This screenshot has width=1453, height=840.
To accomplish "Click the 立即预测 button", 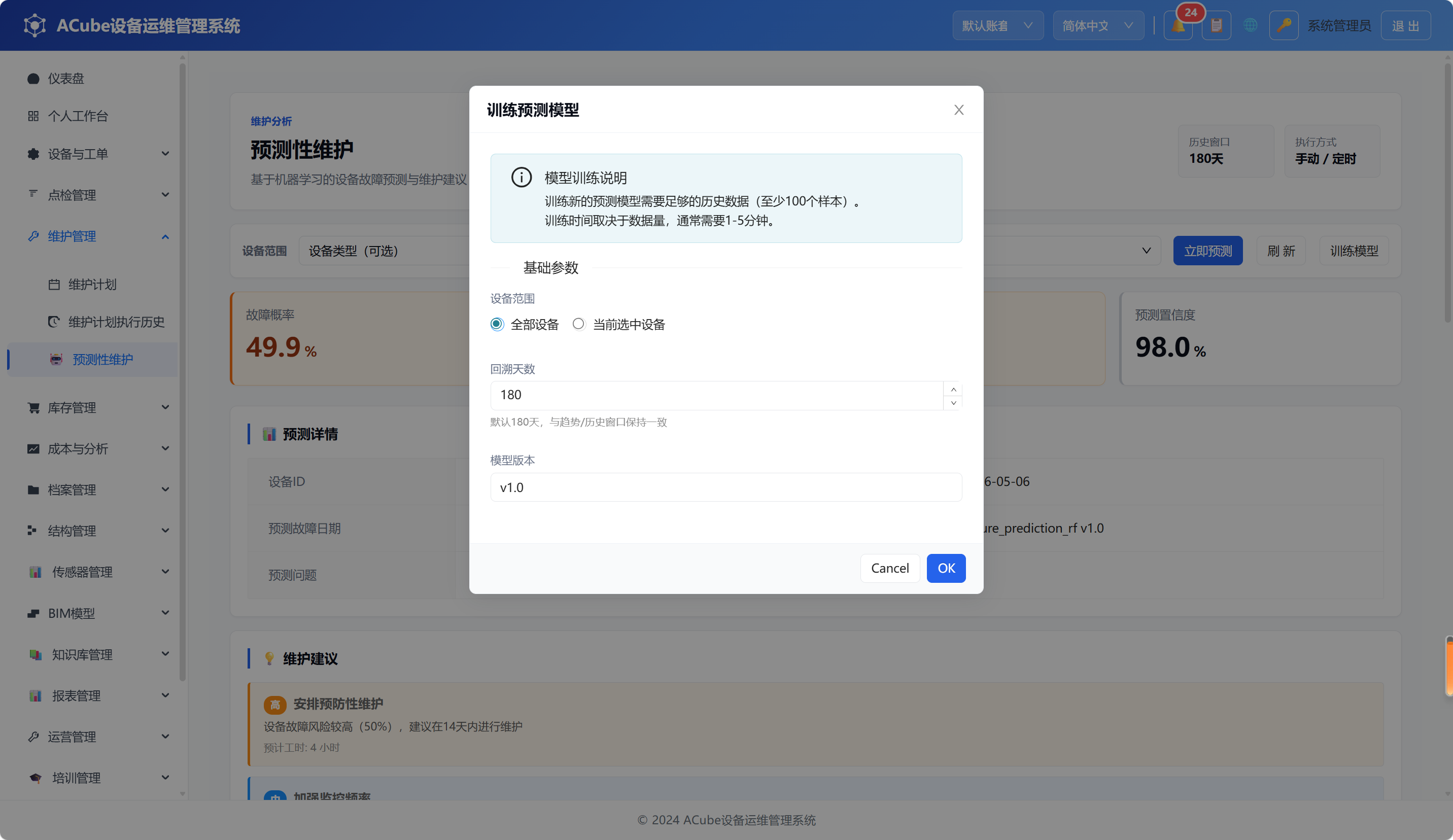I will point(1207,251).
